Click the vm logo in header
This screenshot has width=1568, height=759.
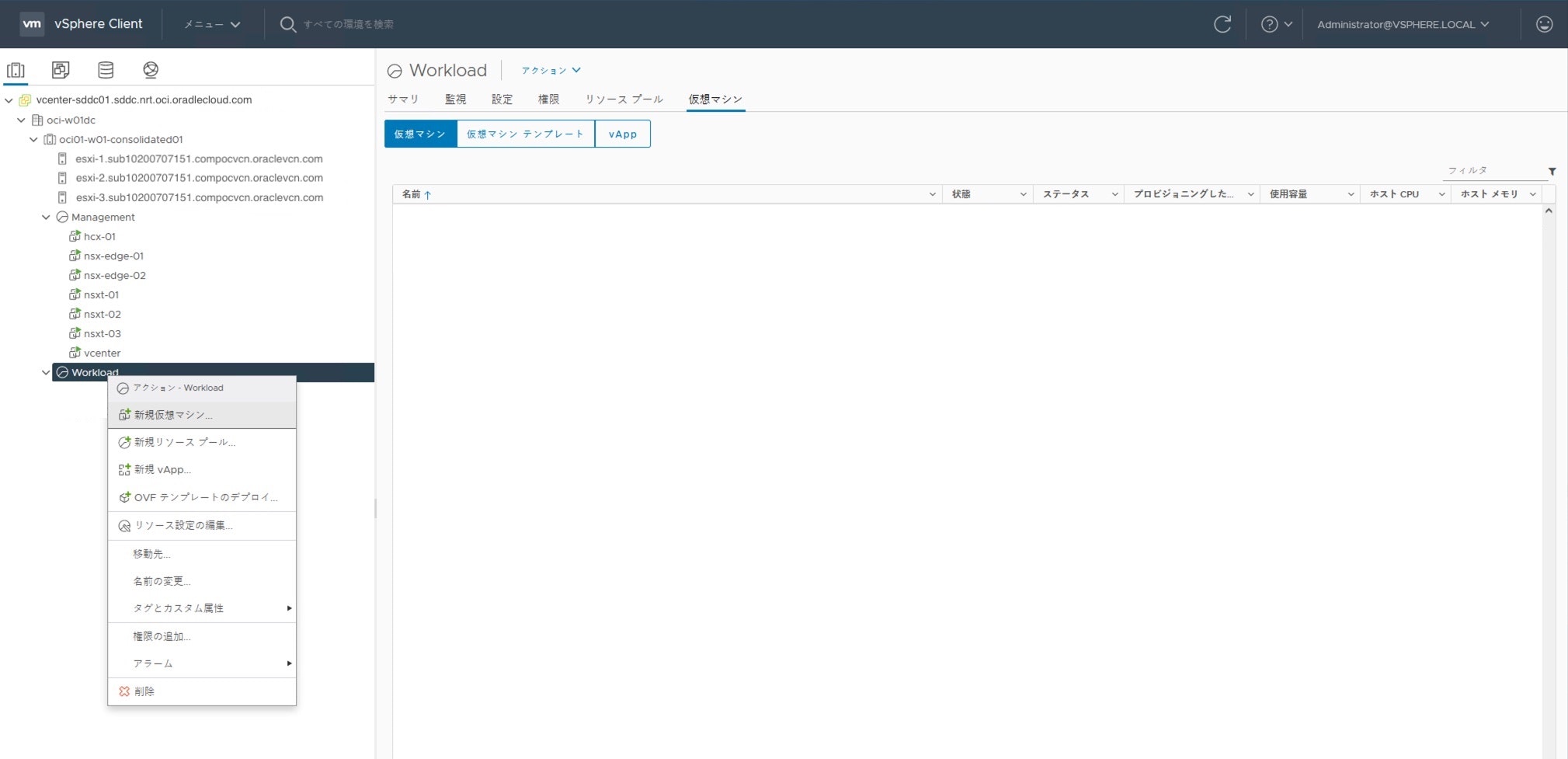[x=32, y=24]
